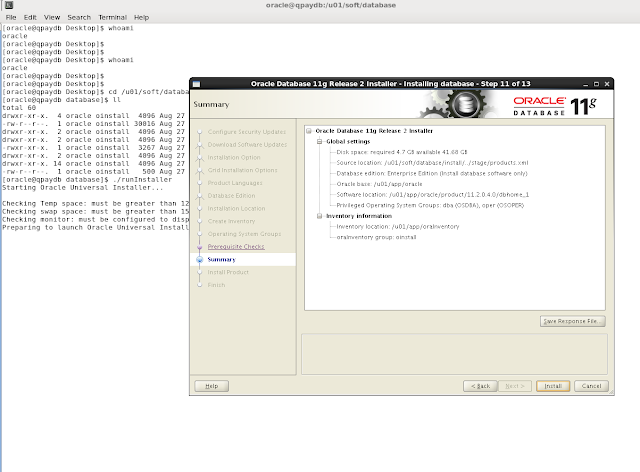Viewport: 640px width, 472px height.
Task: Click the Software location dbhome_1 row
Action: coord(433,195)
